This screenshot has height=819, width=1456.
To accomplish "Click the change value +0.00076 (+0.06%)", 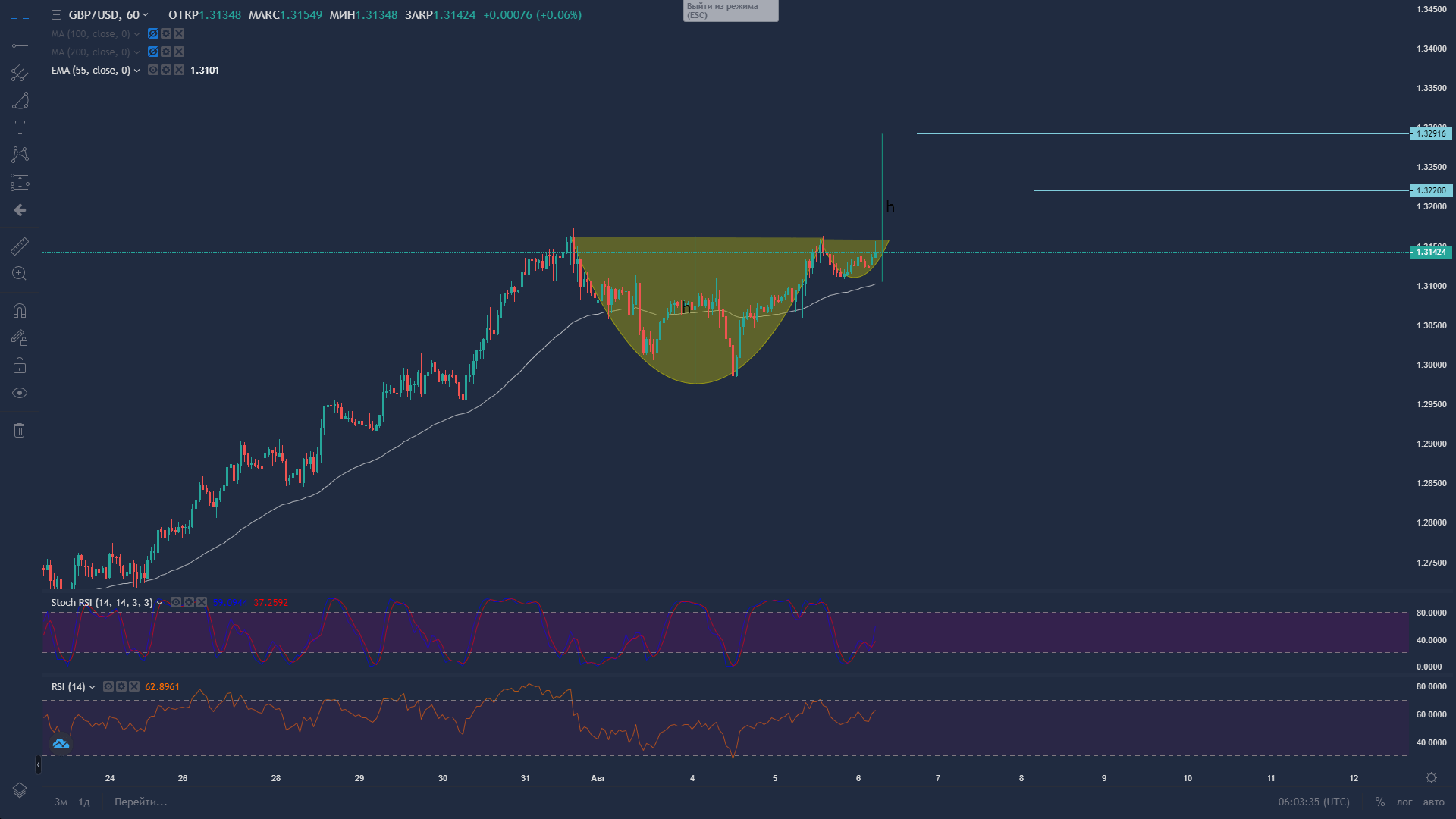I will click(532, 15).
